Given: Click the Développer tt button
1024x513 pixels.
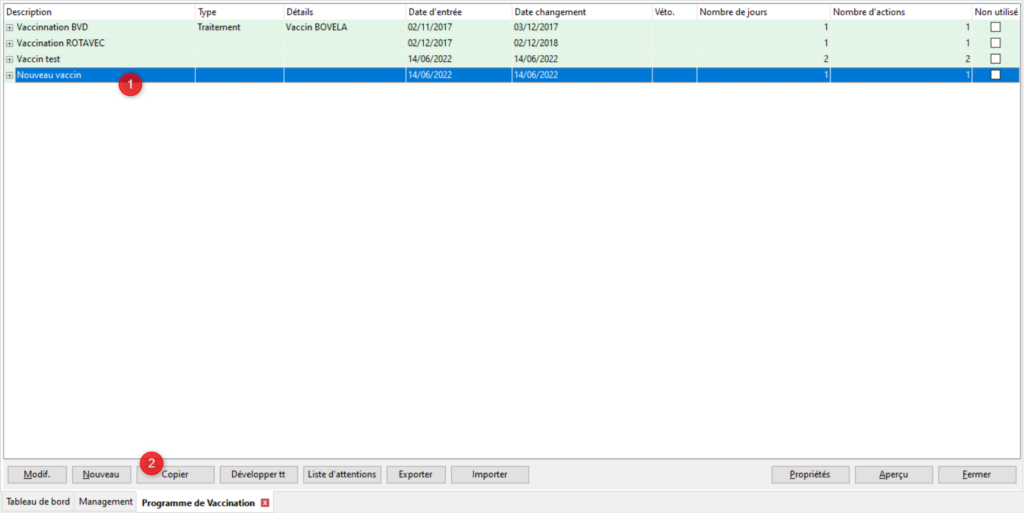Looking at the screenshot, I should coord(258,475).
